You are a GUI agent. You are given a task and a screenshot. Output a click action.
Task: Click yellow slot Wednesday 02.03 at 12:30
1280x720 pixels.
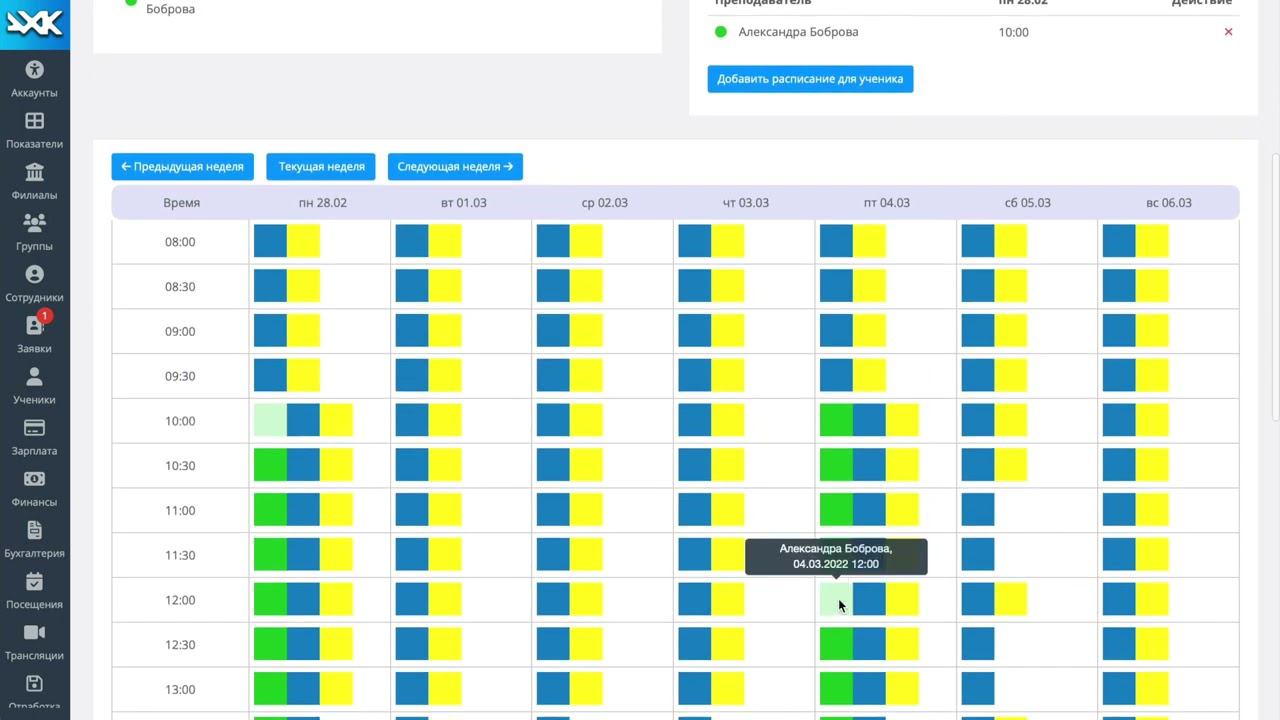[x=586, y=645]
